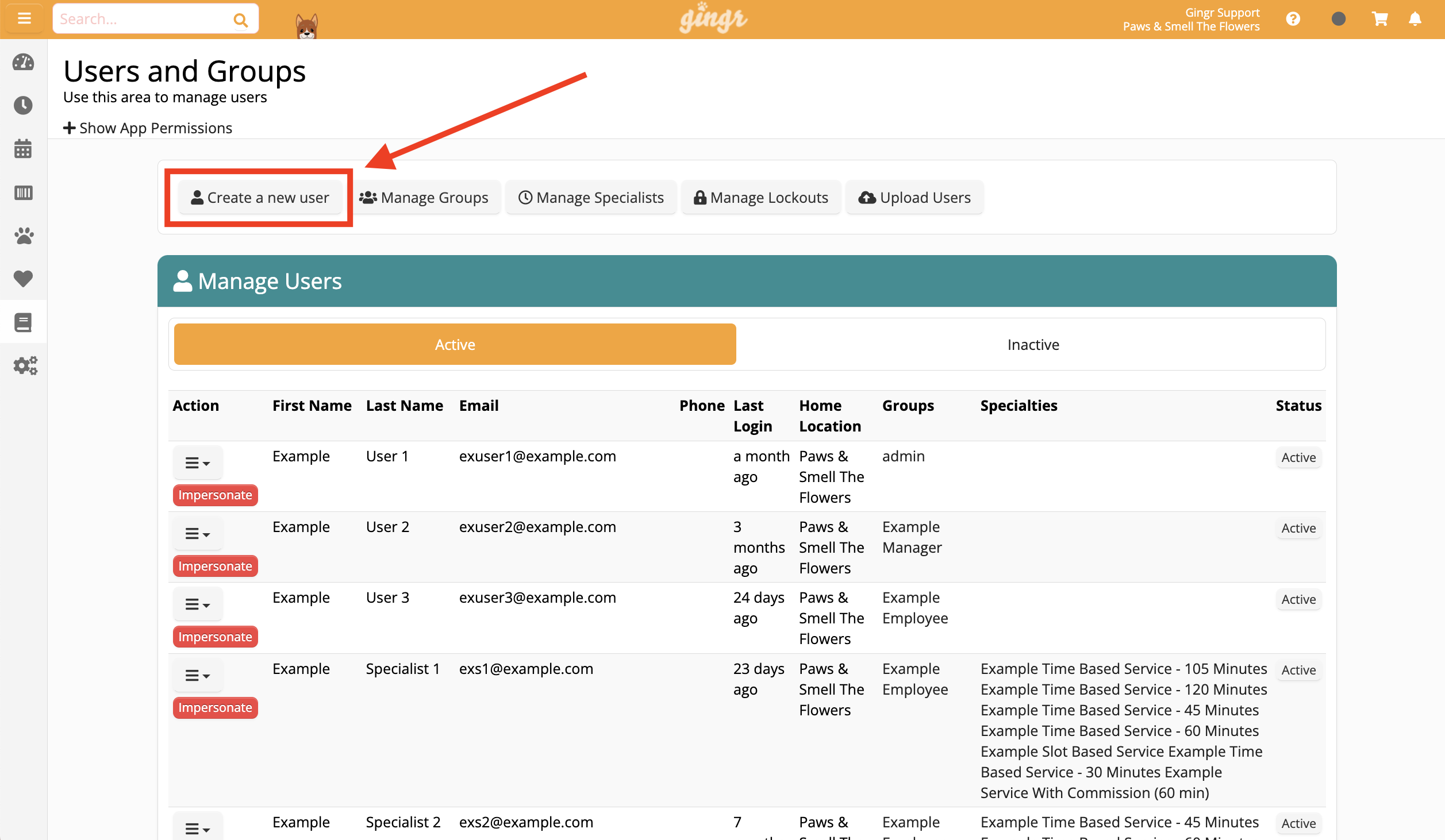Click Active status of User 3
This screenshot has height=840, width=1445.
tap(1298, 599)
